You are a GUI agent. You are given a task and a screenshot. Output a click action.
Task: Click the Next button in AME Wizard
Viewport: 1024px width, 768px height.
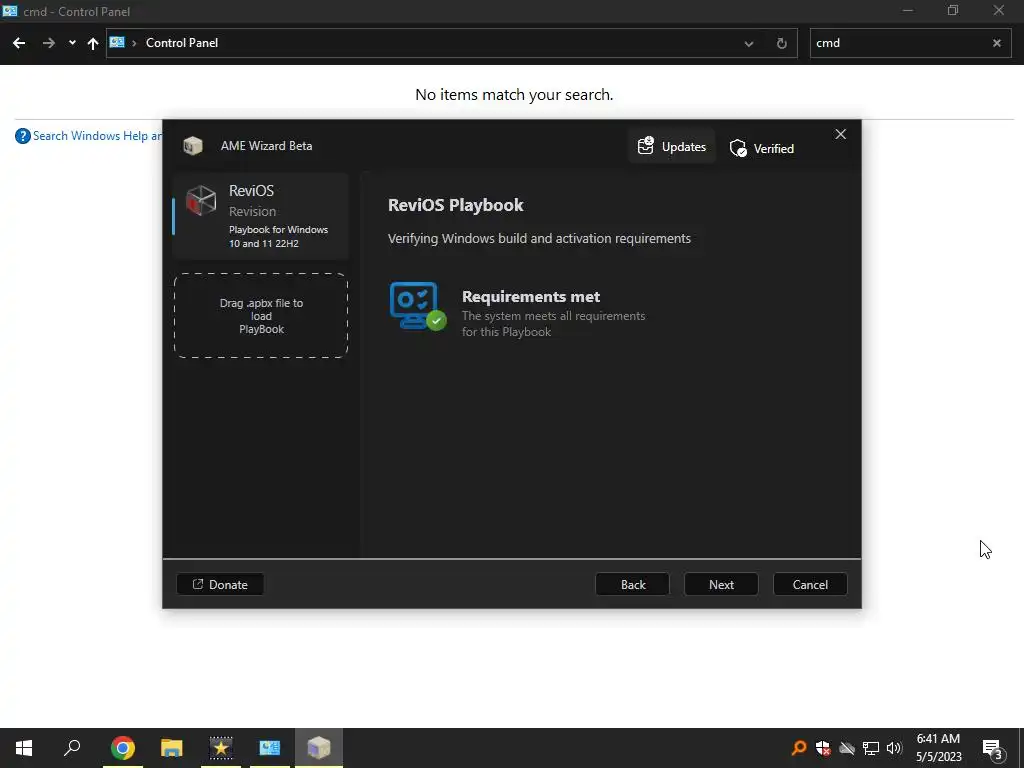[x=721, y=584]
